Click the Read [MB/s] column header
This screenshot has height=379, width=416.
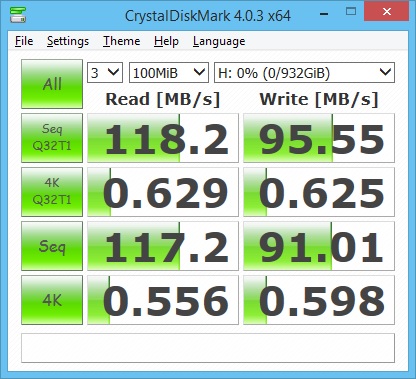point(163,99)
